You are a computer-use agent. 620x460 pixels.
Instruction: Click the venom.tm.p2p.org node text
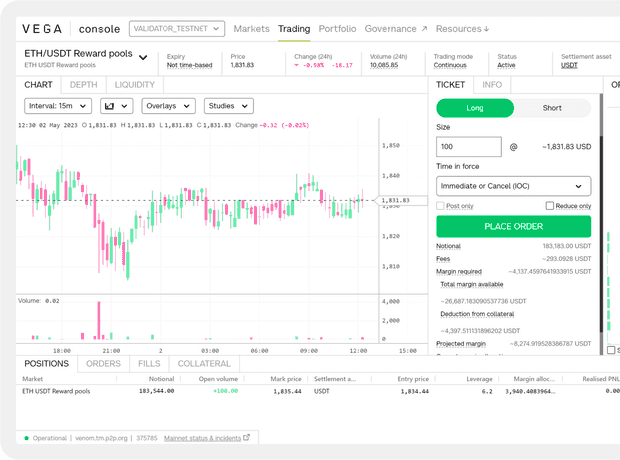coord(101,438)
